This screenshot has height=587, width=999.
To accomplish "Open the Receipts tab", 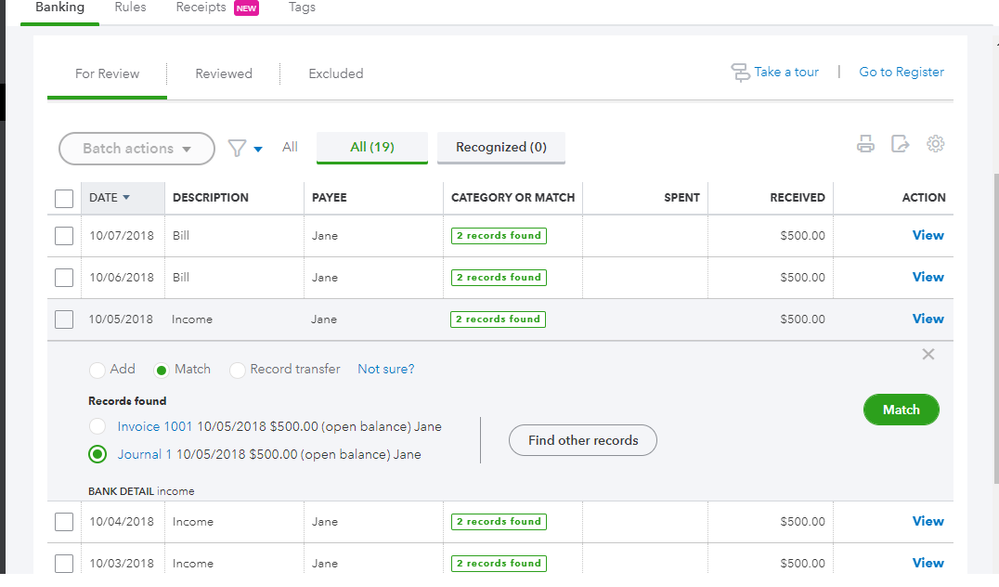I will [x=200, y=7].
